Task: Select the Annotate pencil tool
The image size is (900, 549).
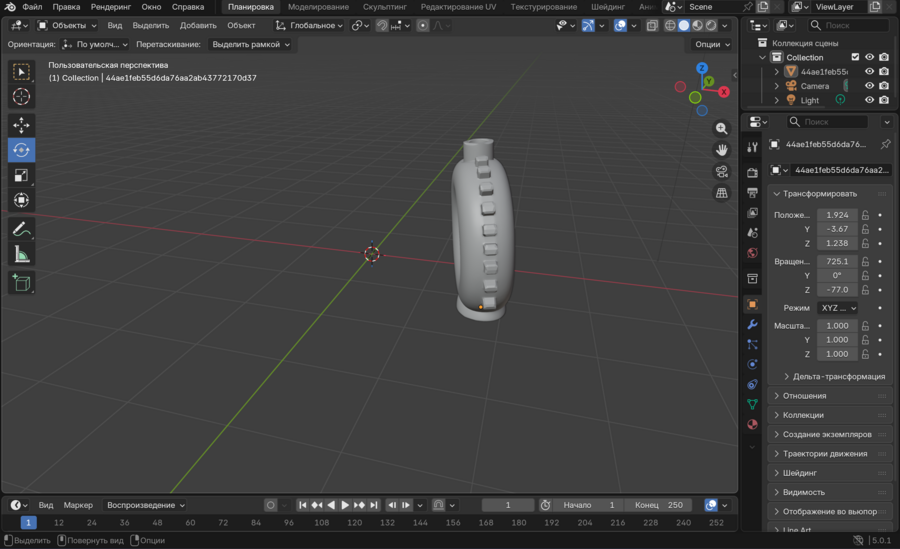Action: click(21, 229)
